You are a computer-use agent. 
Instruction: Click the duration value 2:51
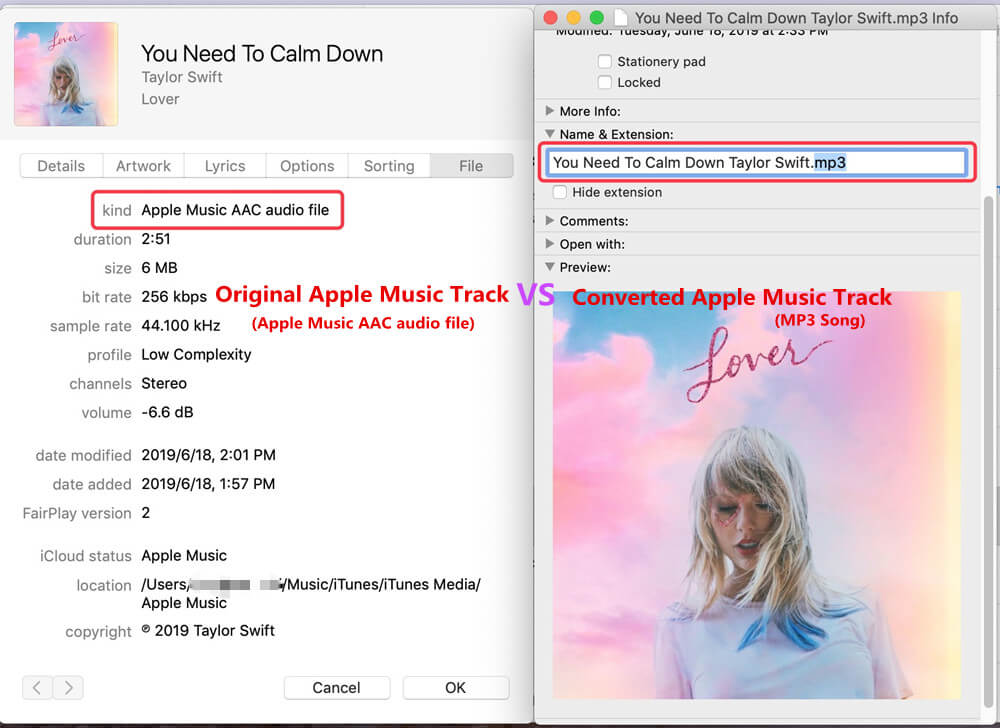click(x=156, y=239)
